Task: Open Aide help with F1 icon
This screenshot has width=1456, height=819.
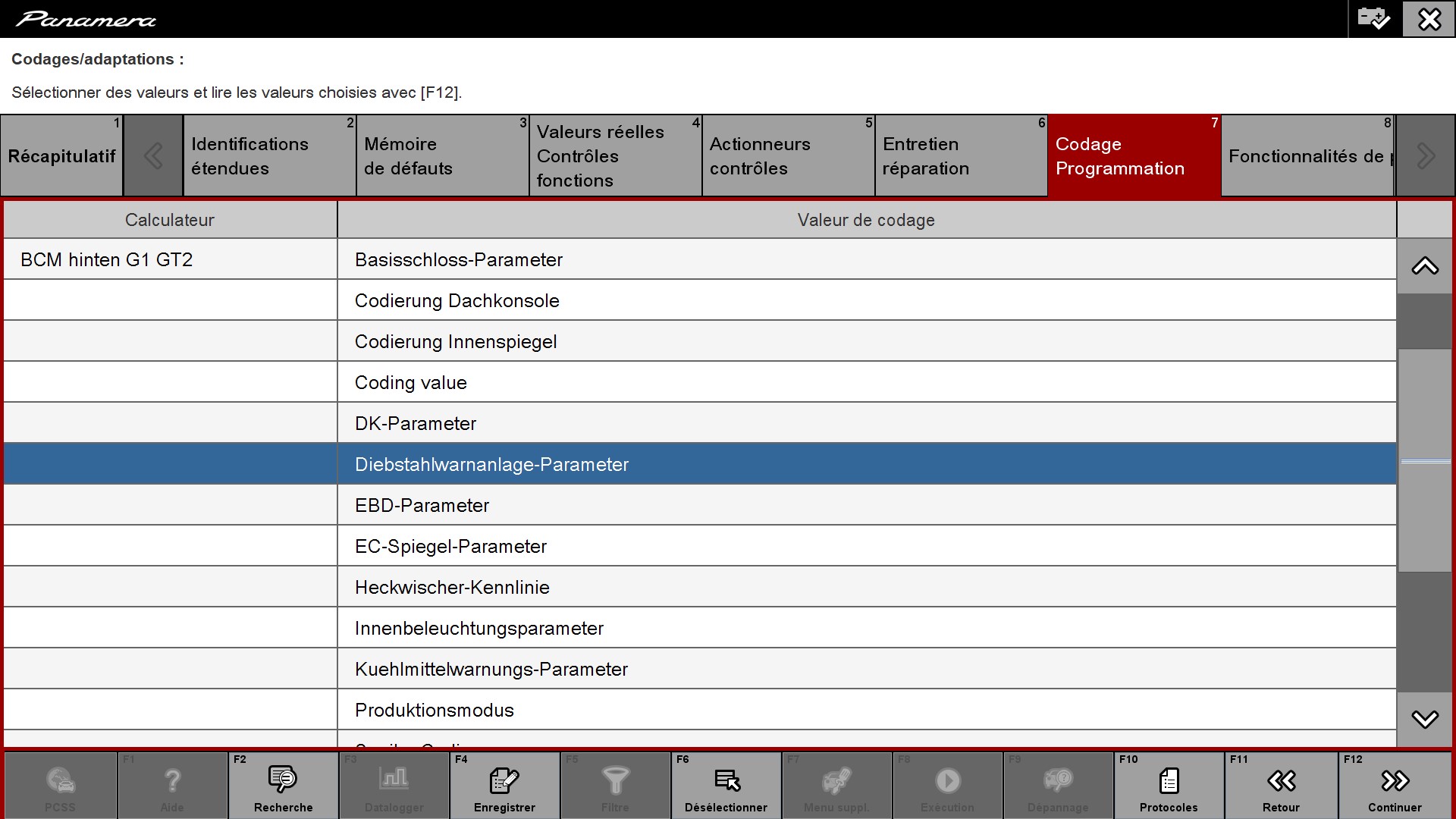Action: [x=172, y=786]
